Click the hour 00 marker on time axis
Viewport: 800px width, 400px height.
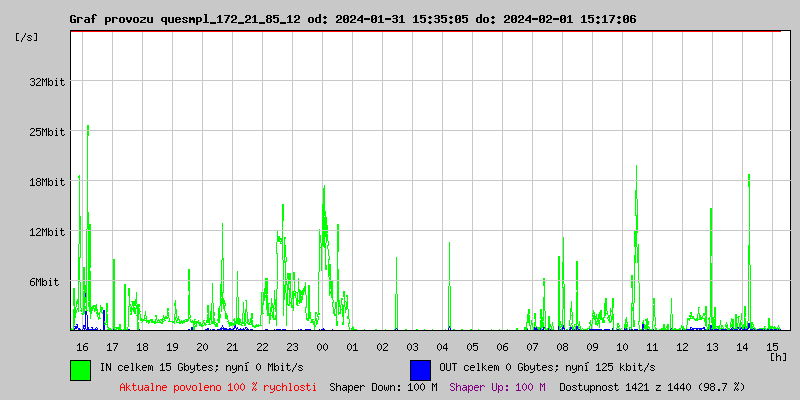[322, 347]
